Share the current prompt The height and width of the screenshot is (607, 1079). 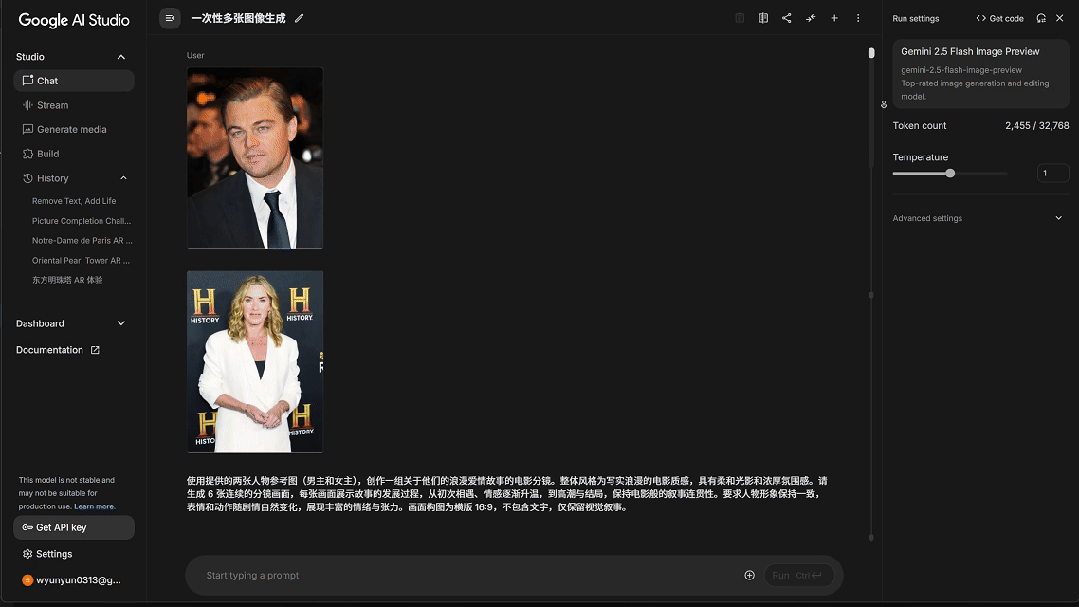(x=786, y=17)
